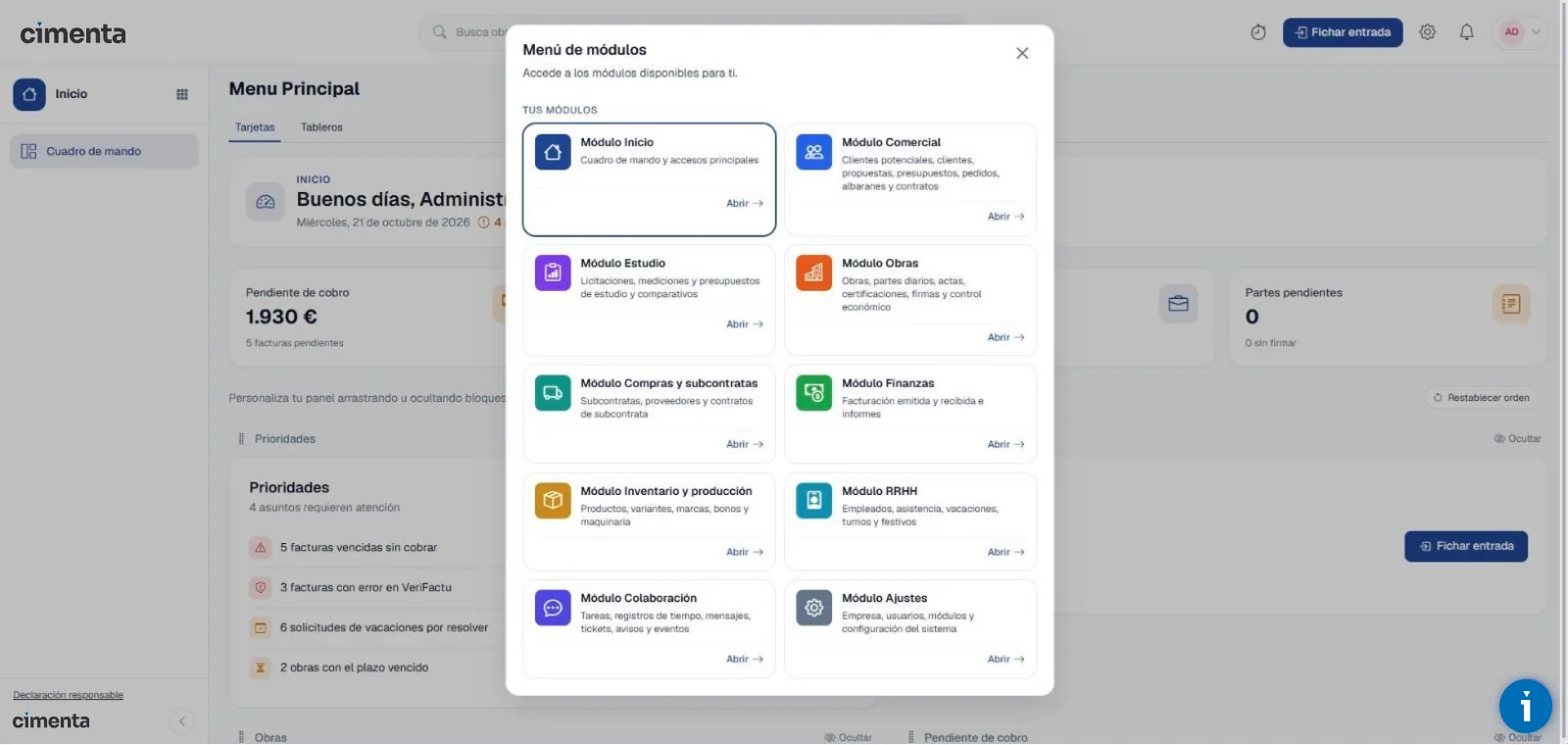Click the Módulo Inicio house icon
Viewport: 1568px width, 745px height.
553,152
